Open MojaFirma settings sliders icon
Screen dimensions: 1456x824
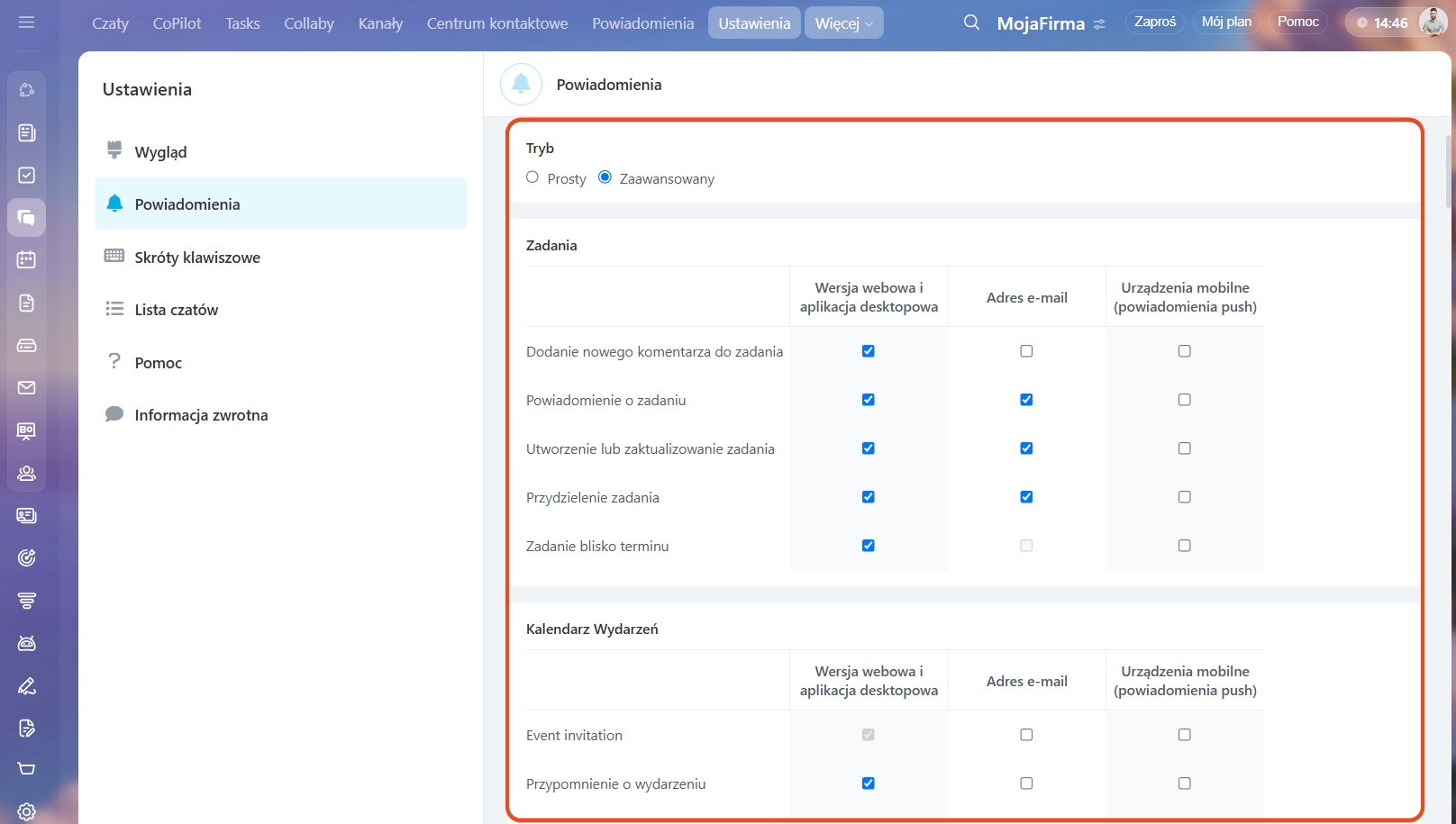[1099, 24]
